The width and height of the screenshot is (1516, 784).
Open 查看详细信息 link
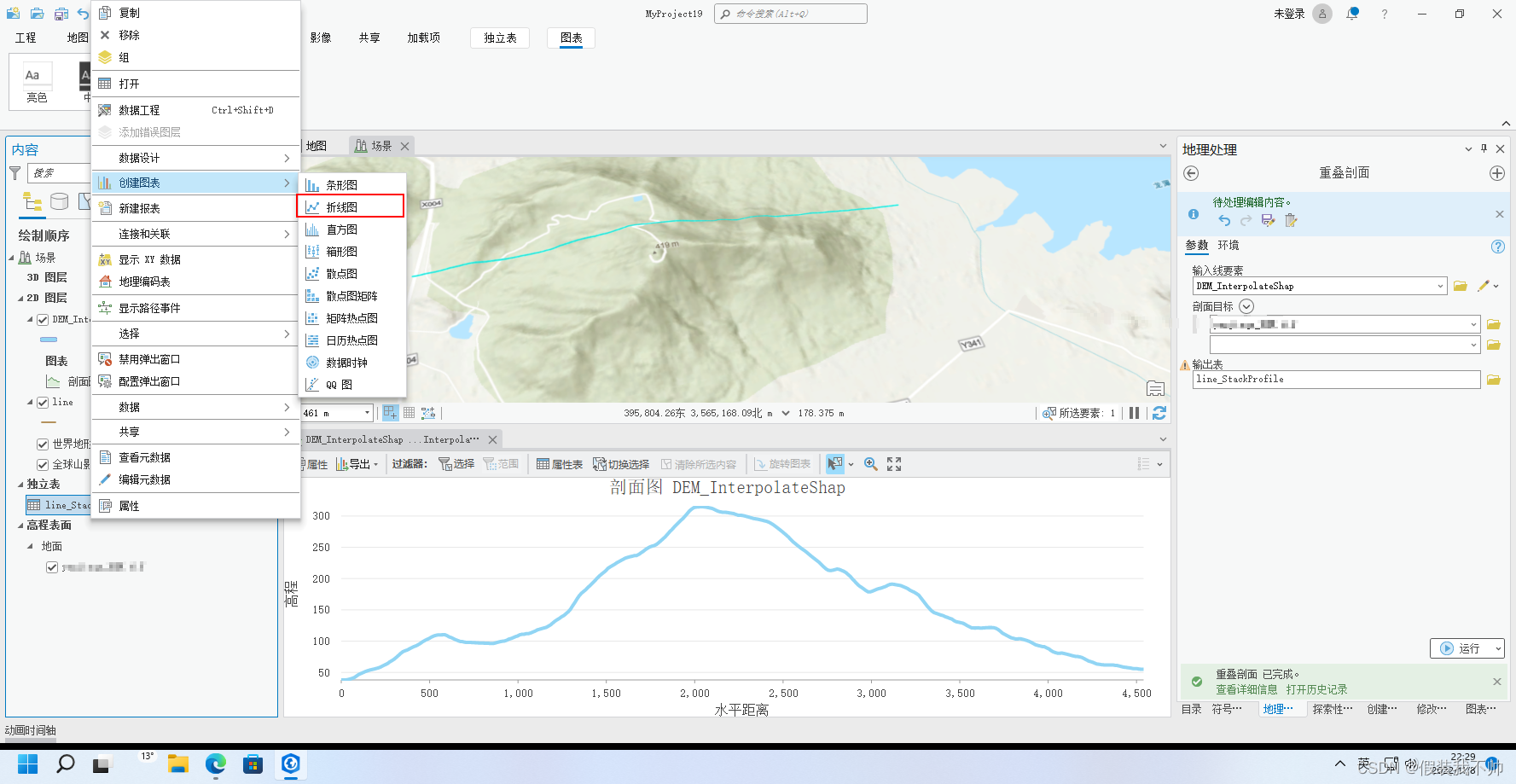coord(1246,689)
